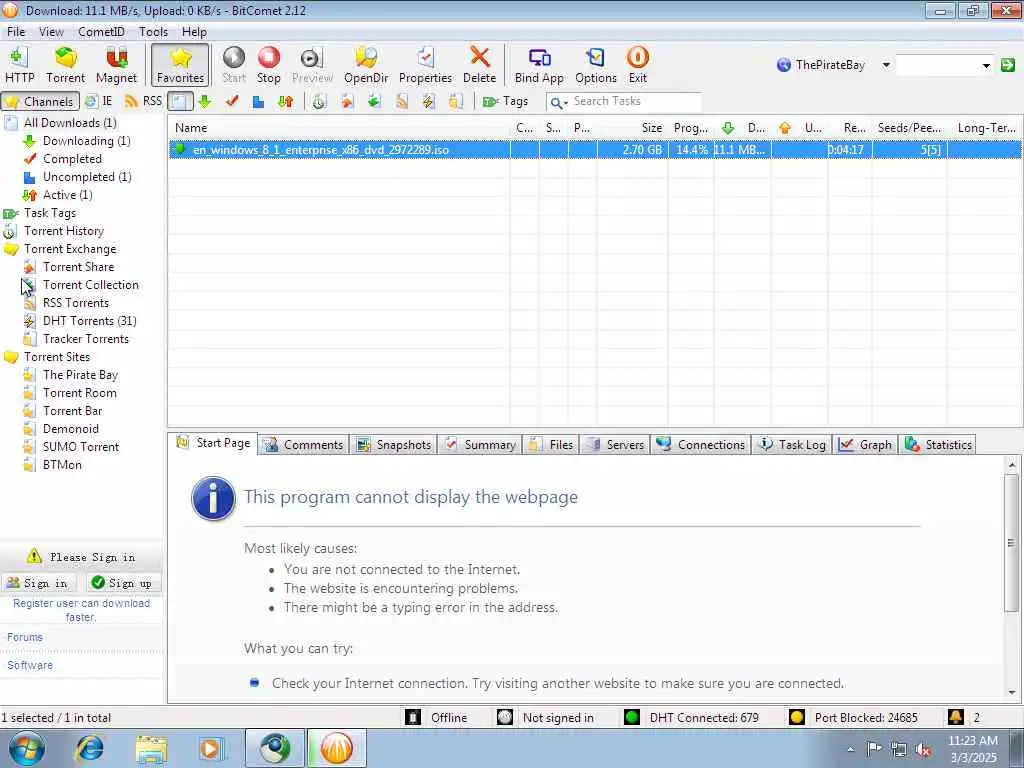Open the download directory with OpenDir
This screenshot has height=768, width=1024.
366,65
